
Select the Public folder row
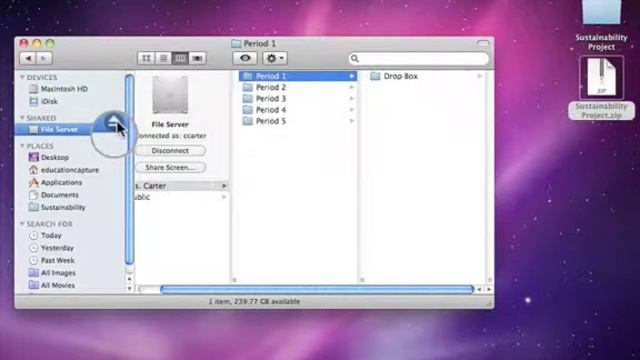[181, 197]
